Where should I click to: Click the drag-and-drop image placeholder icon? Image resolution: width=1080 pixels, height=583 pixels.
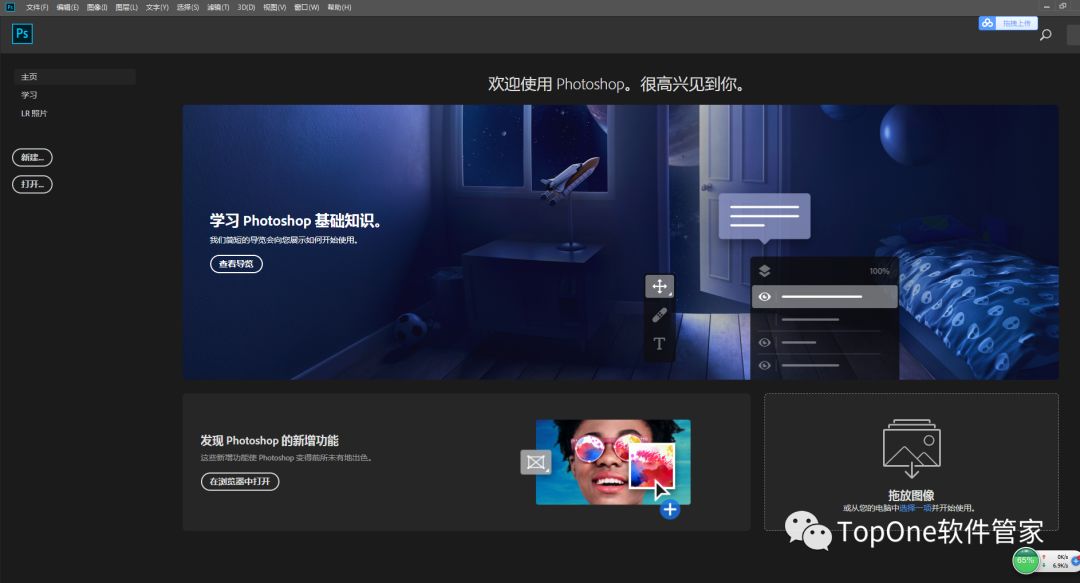pyautogui.click(x=911, y=449)
